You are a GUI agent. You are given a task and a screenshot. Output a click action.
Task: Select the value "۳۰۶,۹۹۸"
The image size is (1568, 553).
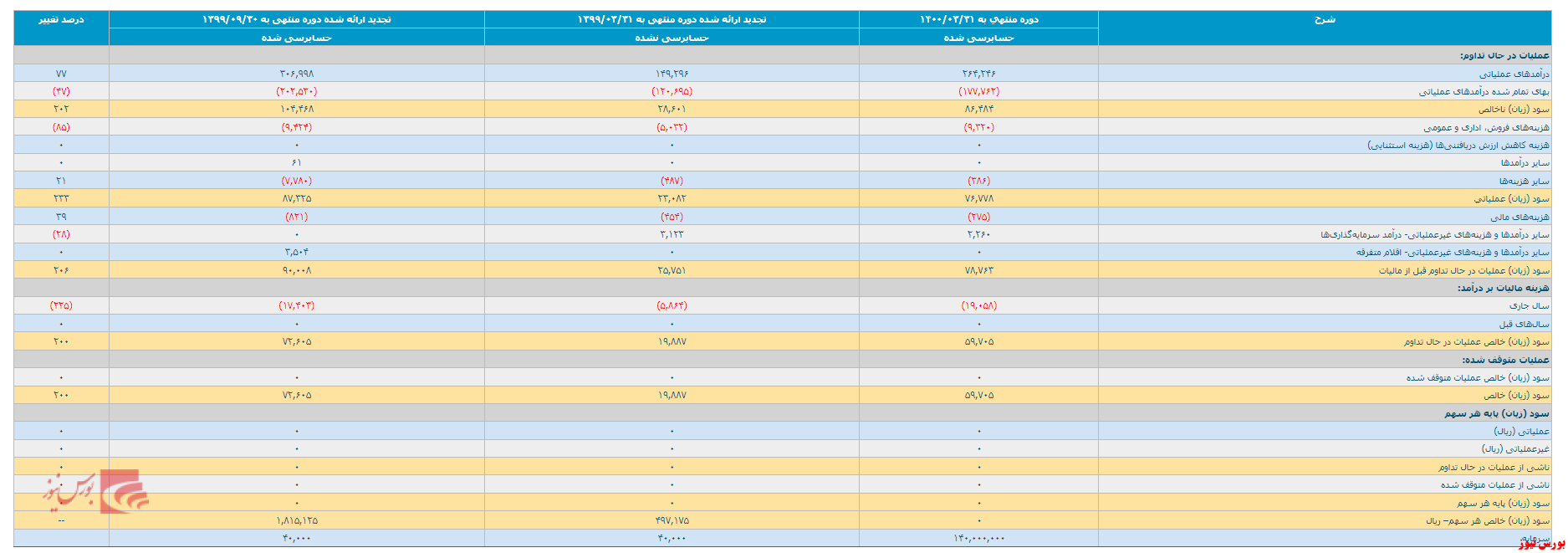click(297, 74)
